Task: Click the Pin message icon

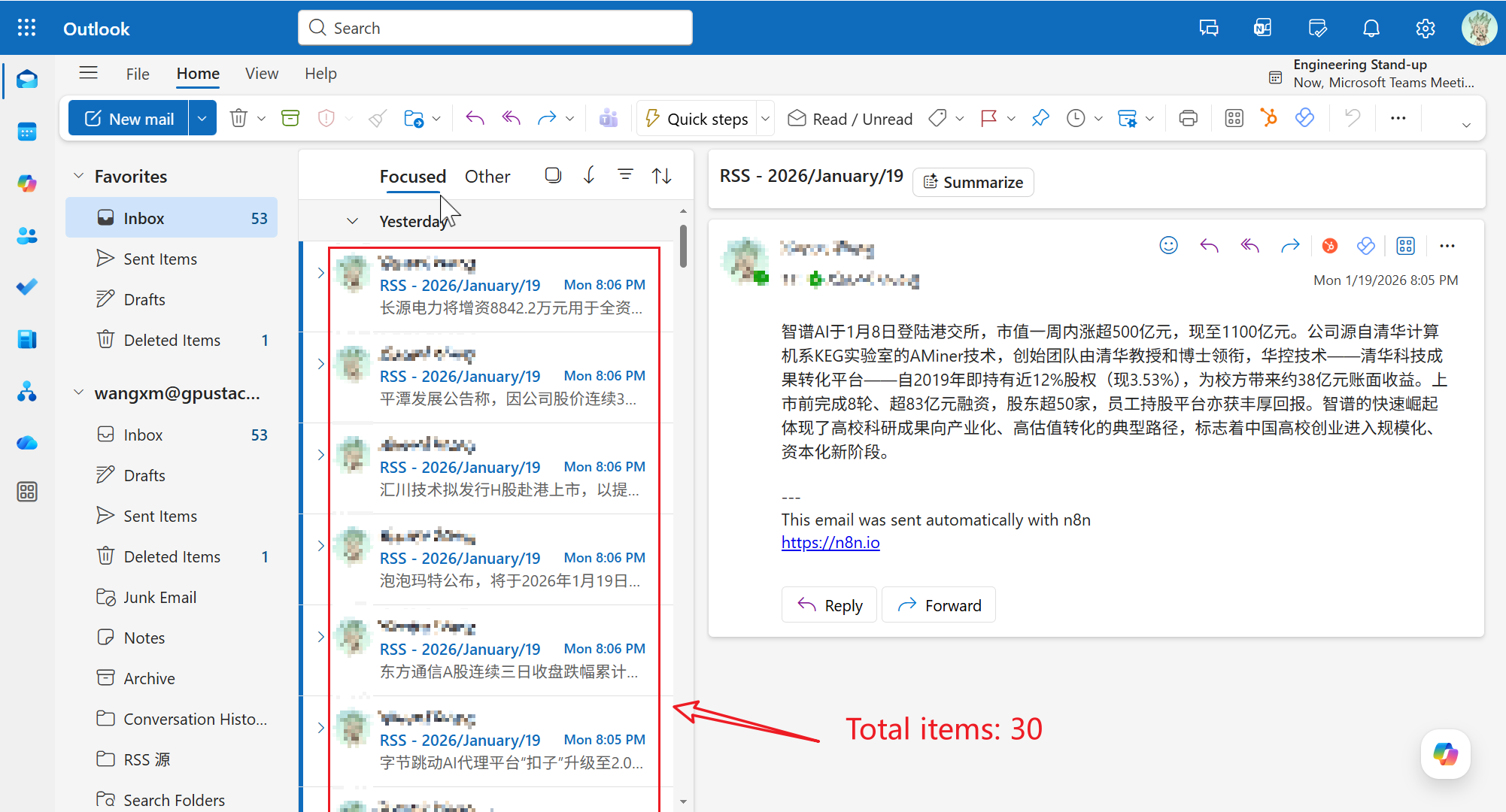Action: [x=1040, y=118]
